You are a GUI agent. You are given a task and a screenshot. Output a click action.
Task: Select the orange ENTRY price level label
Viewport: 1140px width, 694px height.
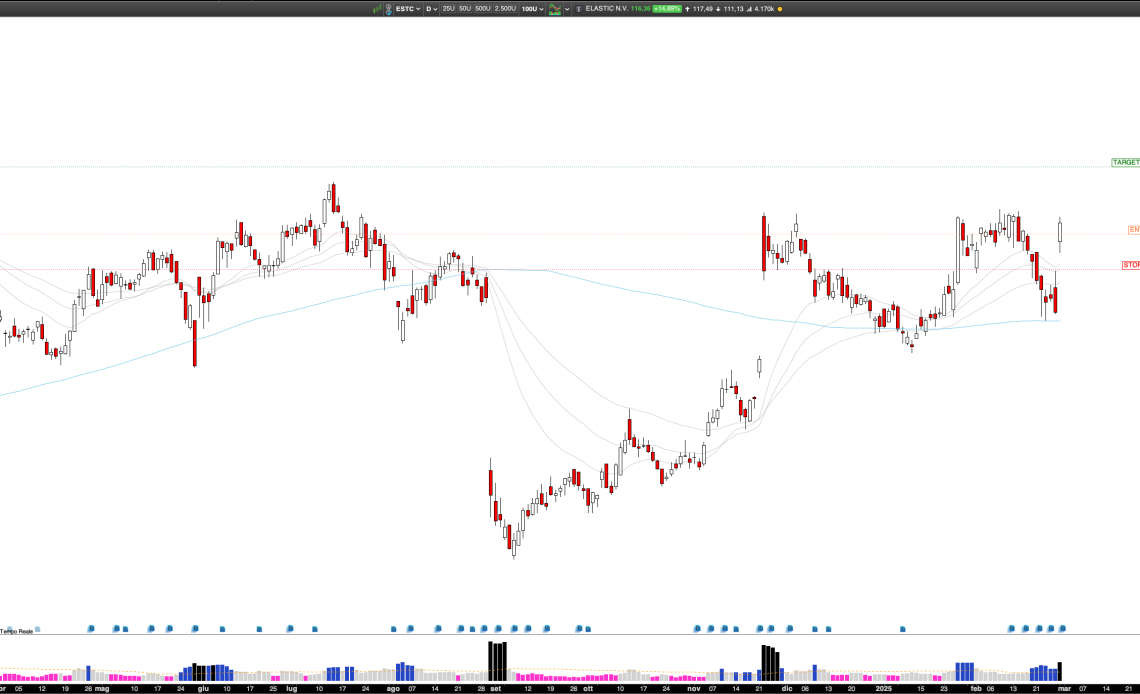pyautogui.click(x=1133, y=230)
